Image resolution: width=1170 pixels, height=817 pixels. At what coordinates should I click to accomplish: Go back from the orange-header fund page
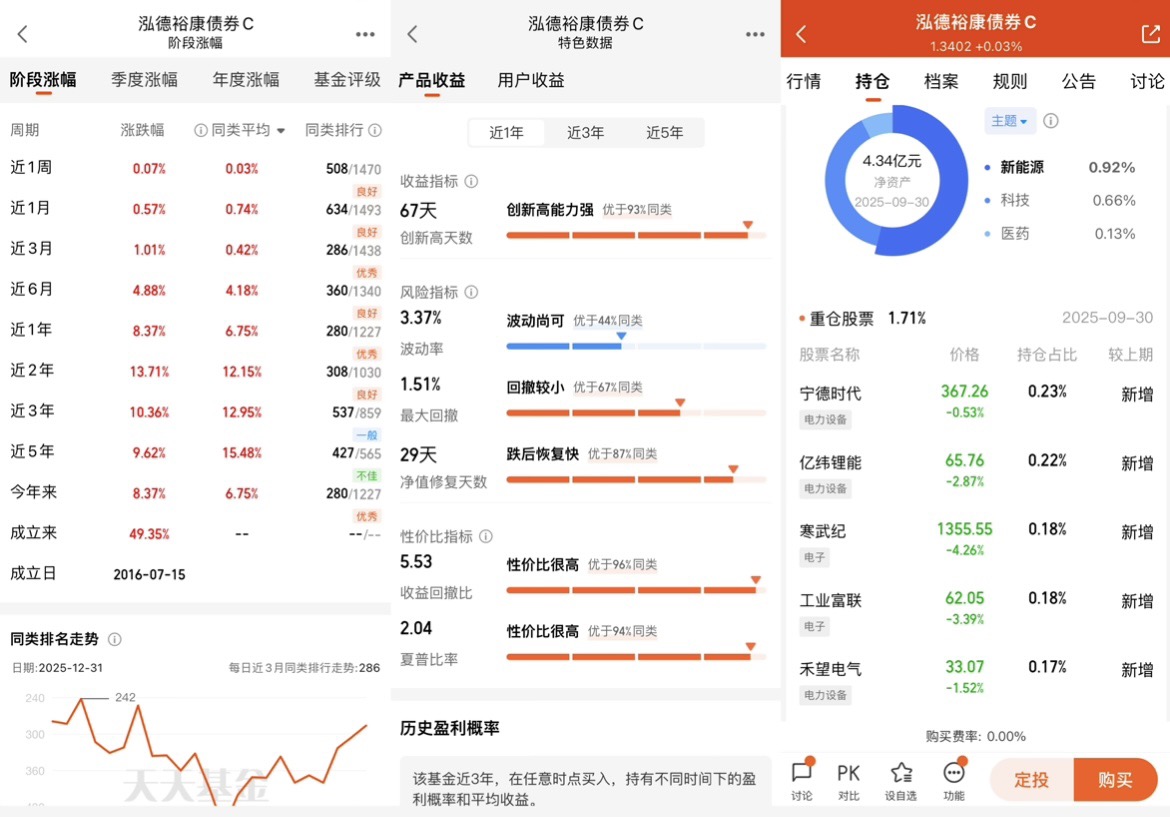801,34
